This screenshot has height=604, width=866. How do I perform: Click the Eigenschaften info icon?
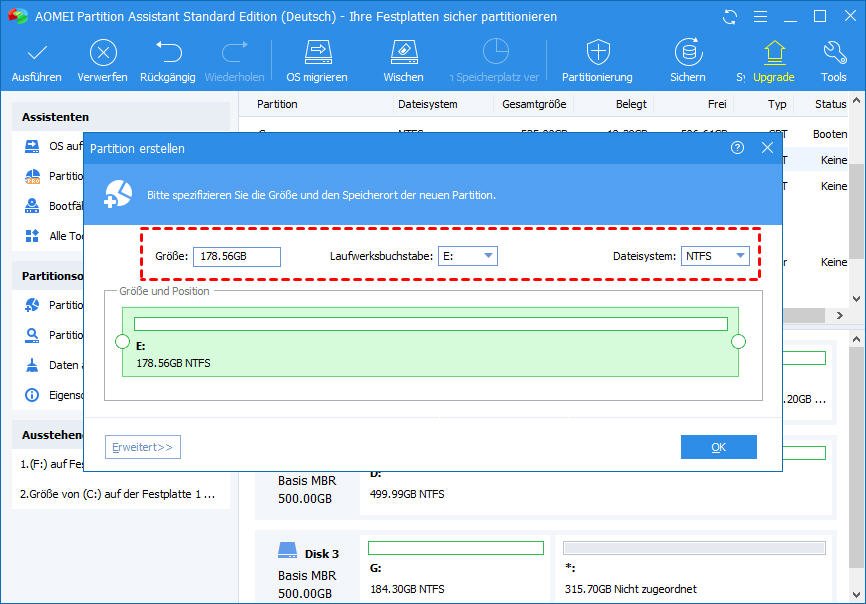32,395
